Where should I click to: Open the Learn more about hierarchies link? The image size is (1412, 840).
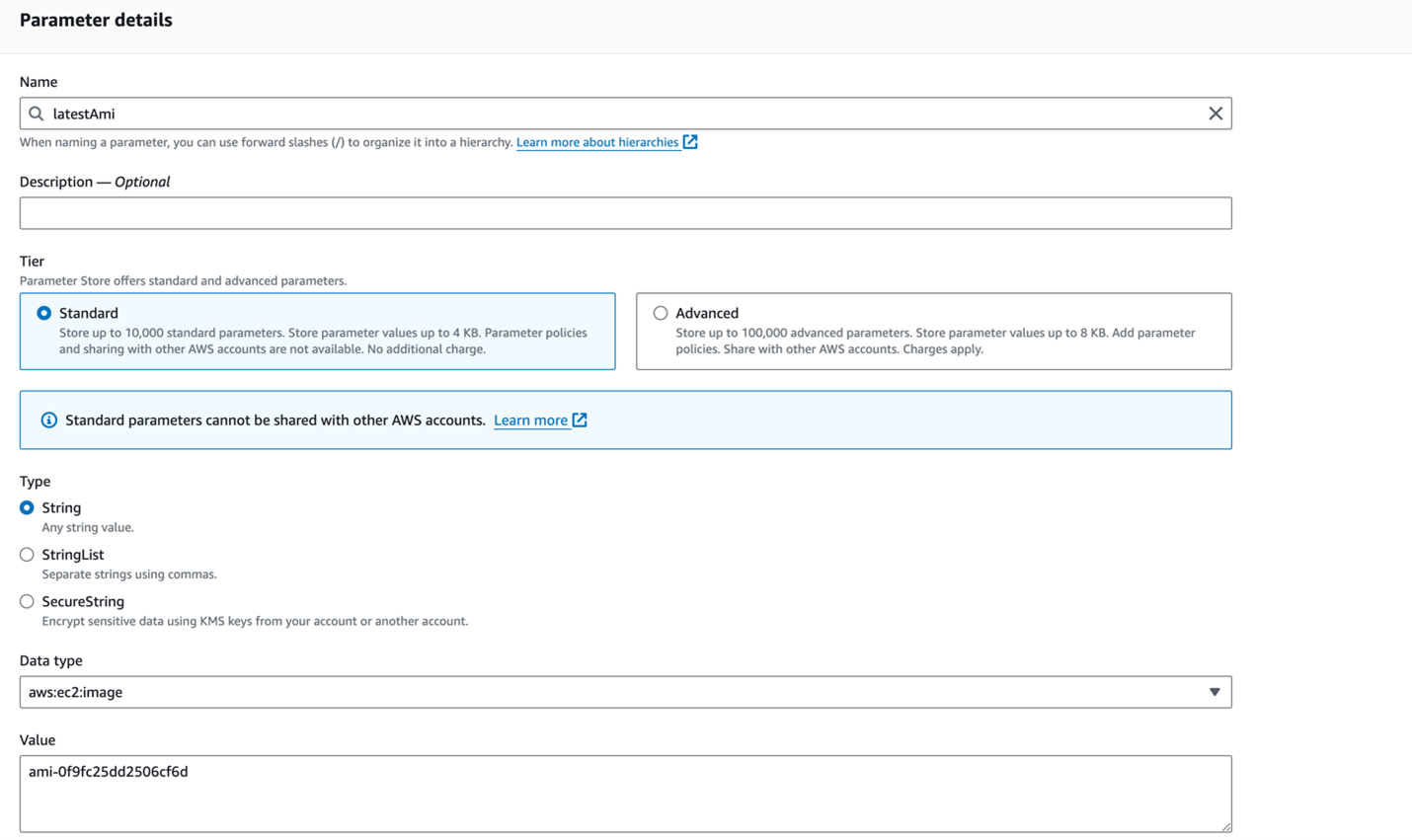(x=596, y=141)
